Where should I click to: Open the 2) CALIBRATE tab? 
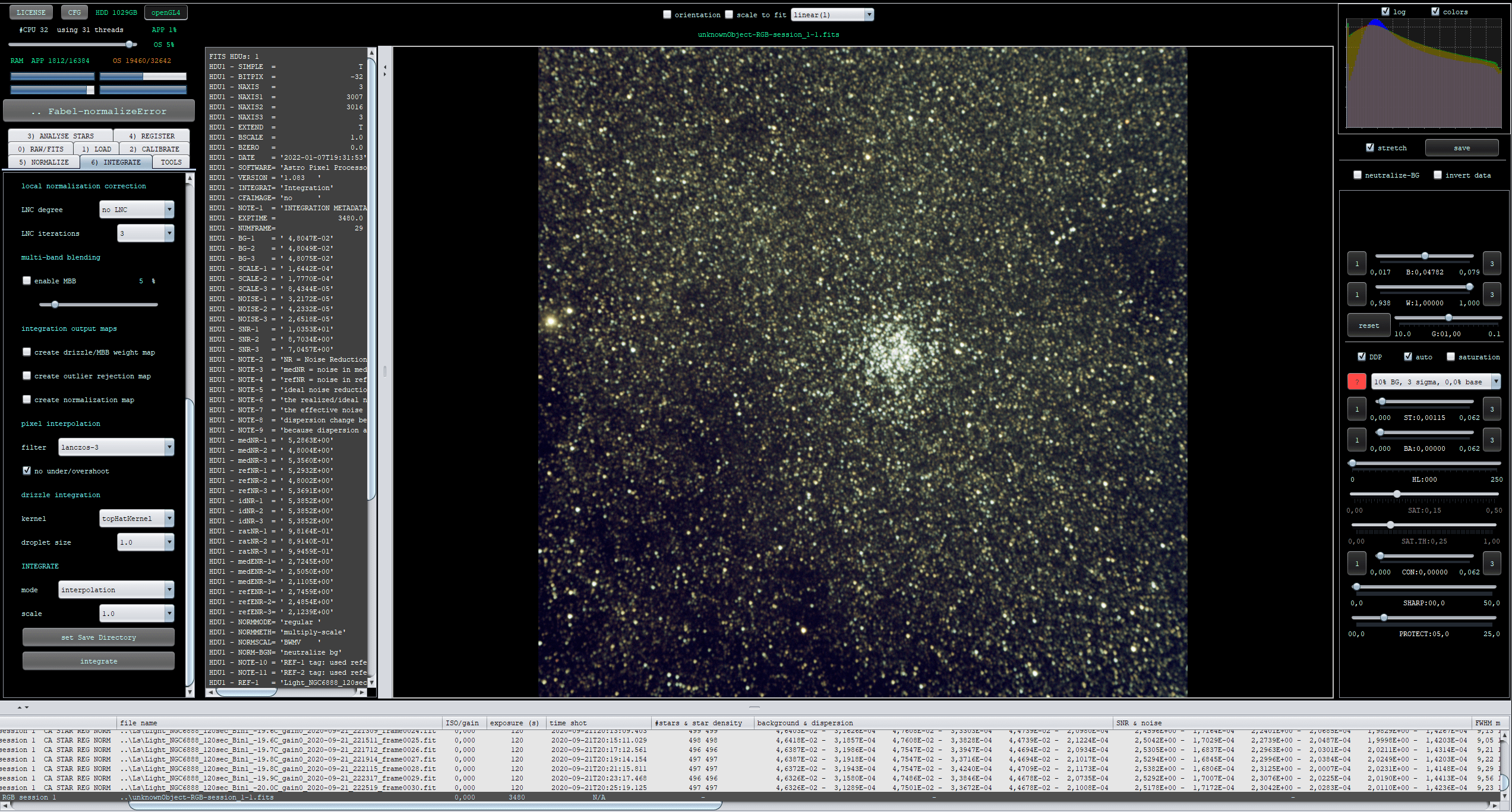(154, 149)
